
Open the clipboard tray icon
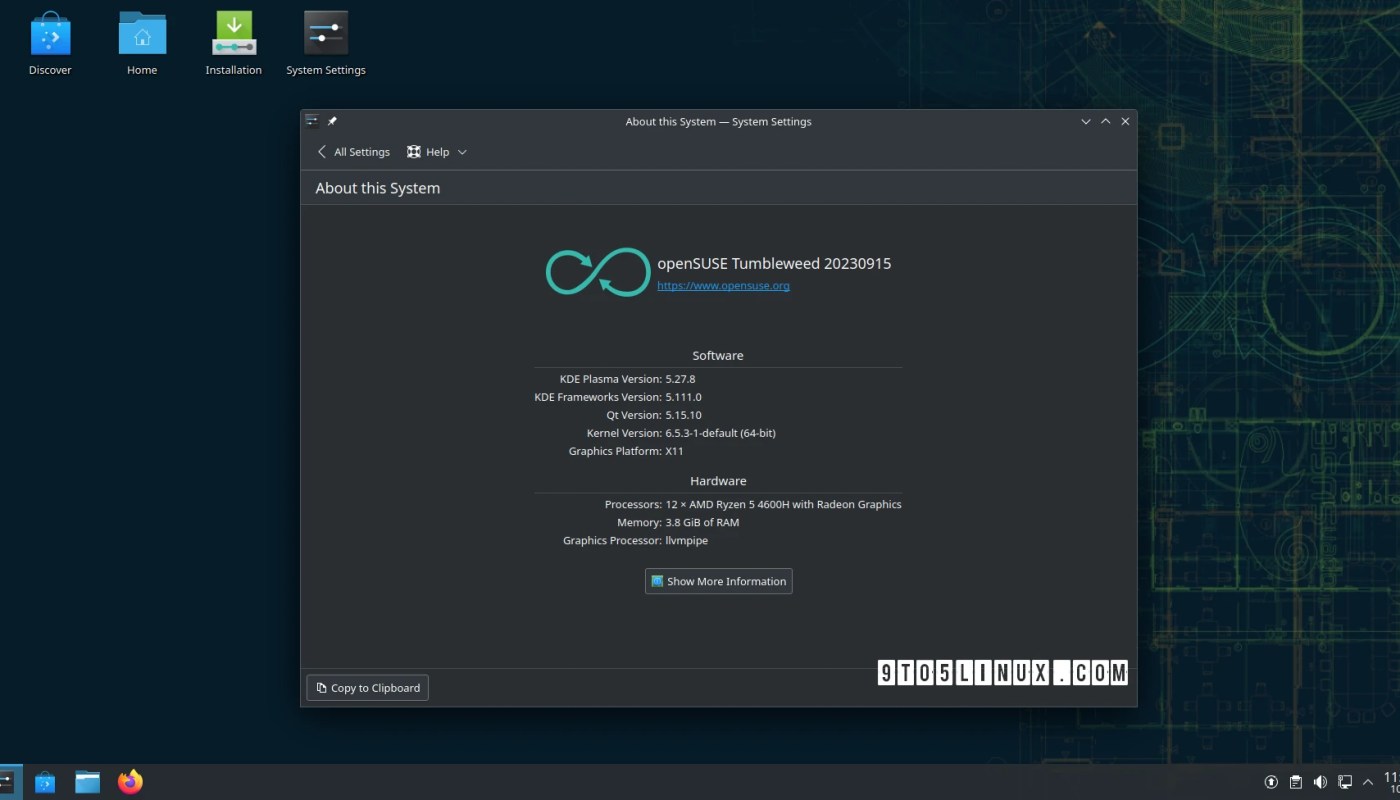pos(1296,782)
